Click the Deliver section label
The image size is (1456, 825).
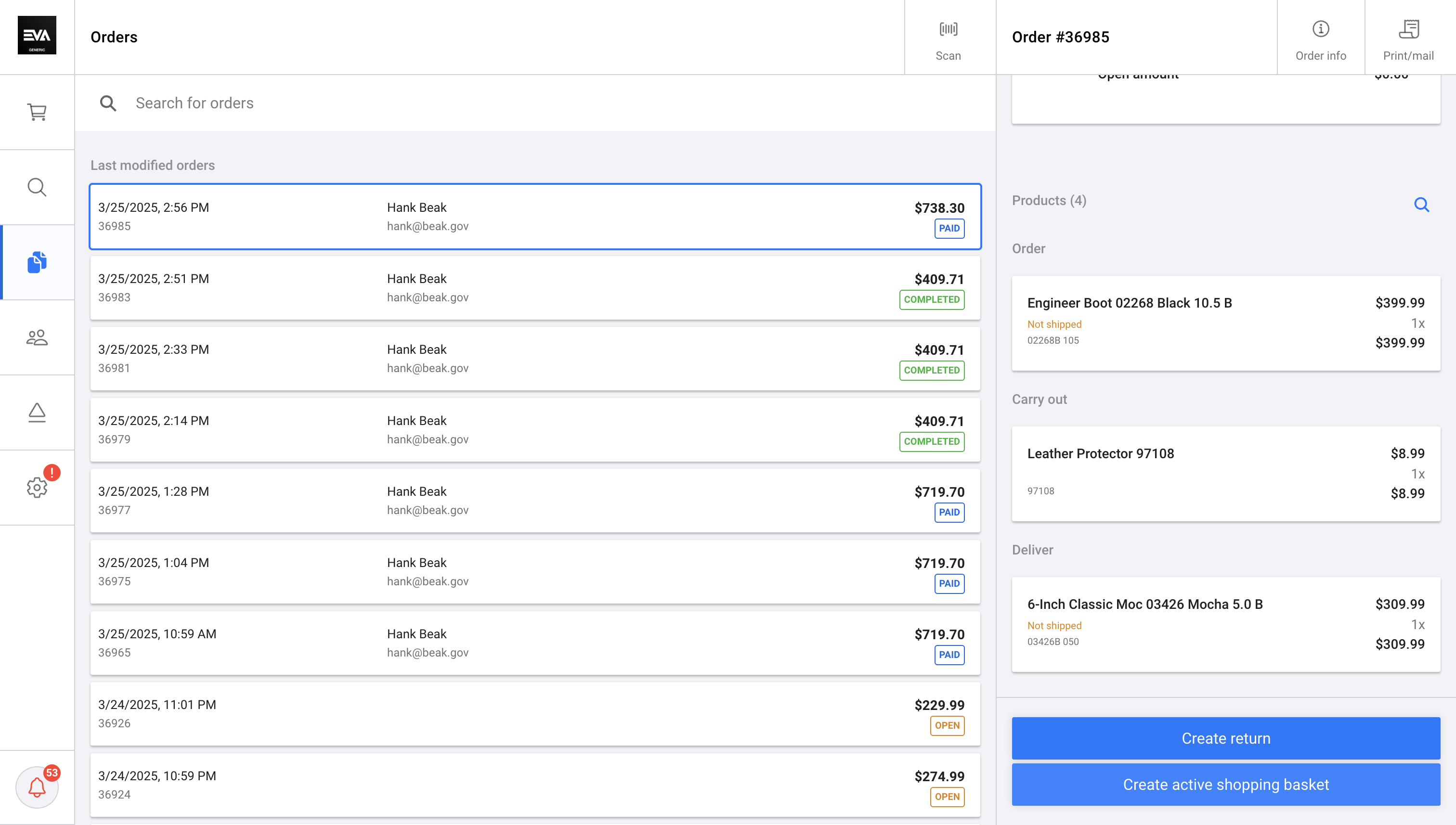coord(1032,550)
